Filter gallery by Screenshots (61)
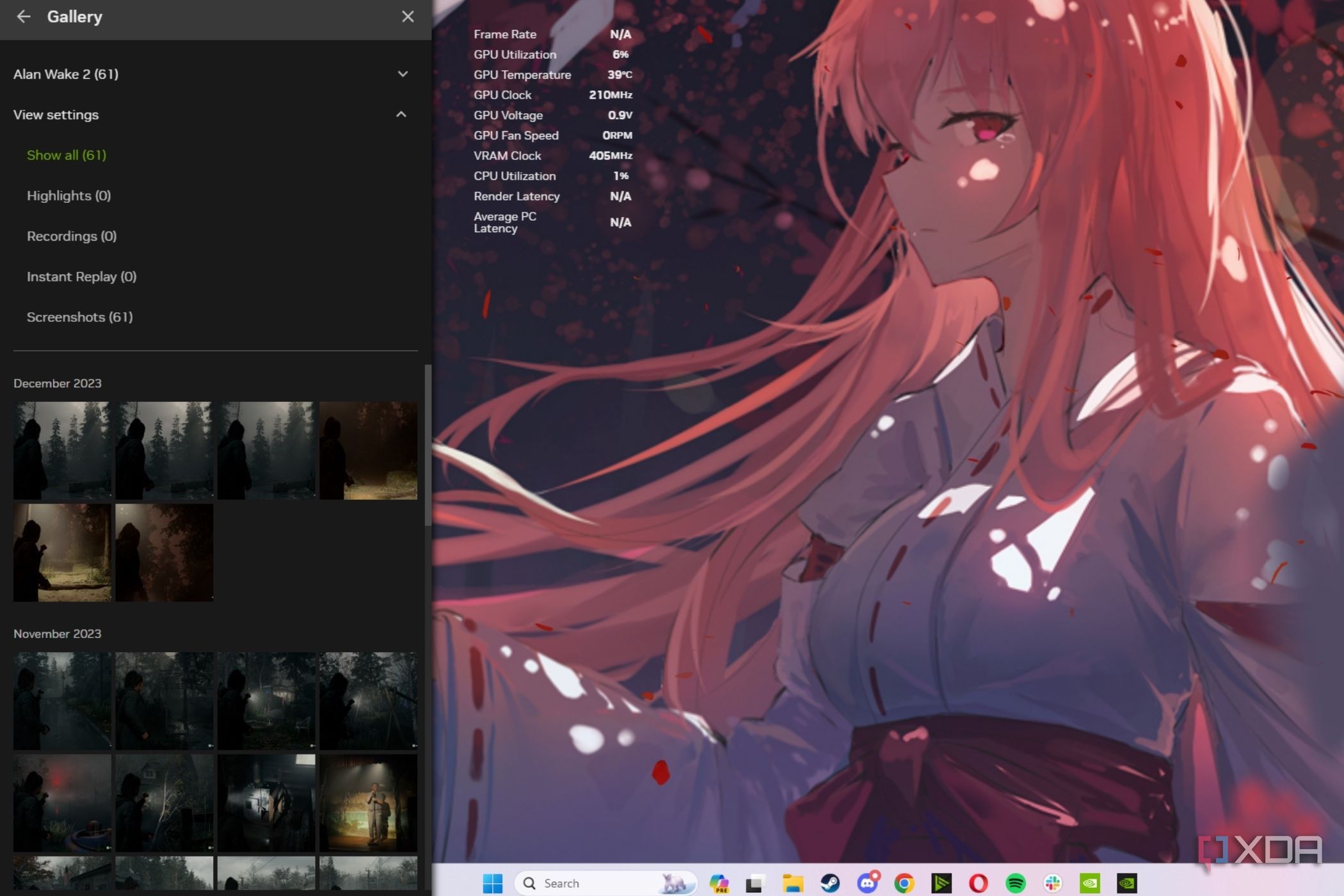 [x=79, y=317]
